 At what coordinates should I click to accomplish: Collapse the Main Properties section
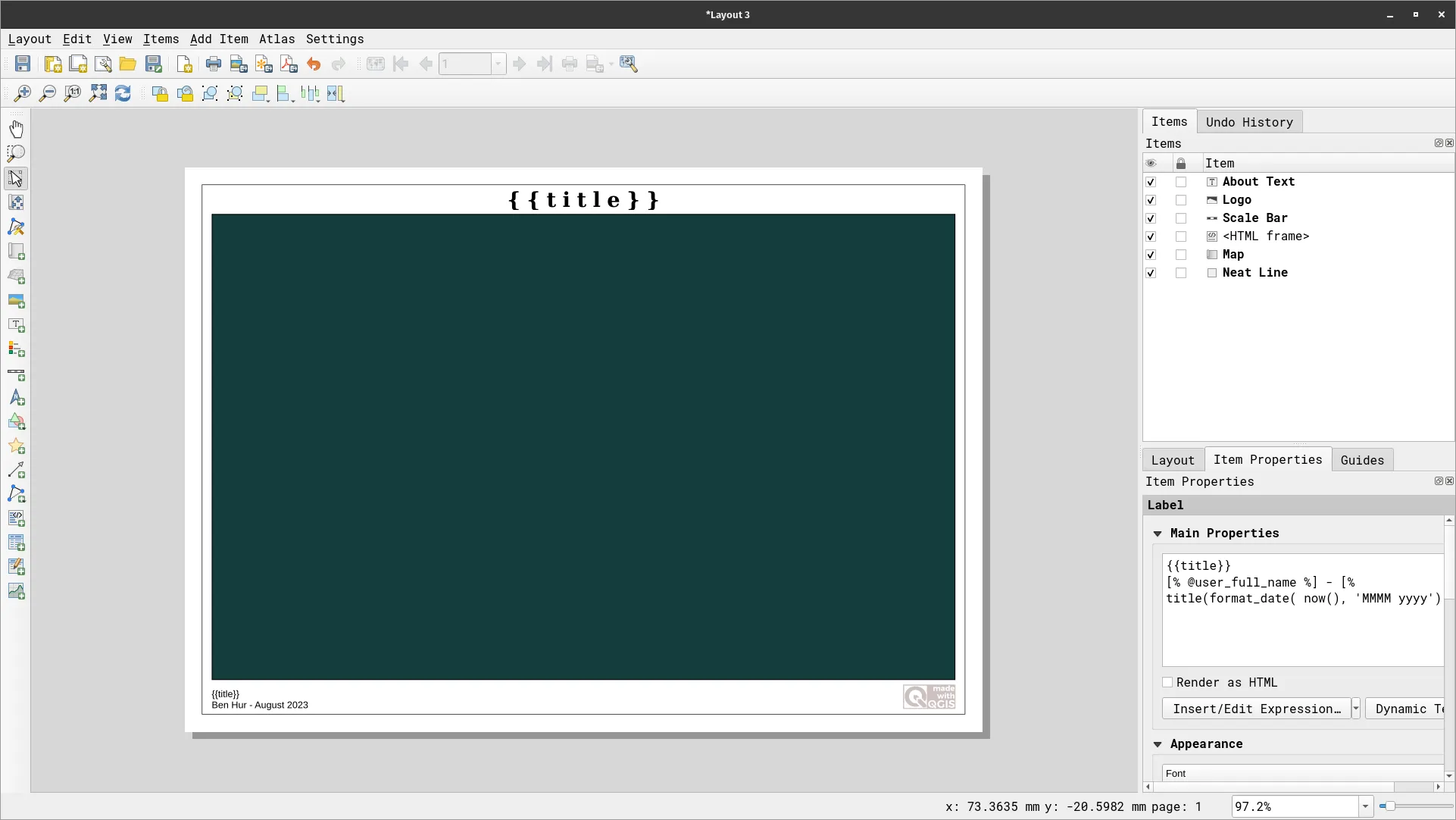point(1158,534)
